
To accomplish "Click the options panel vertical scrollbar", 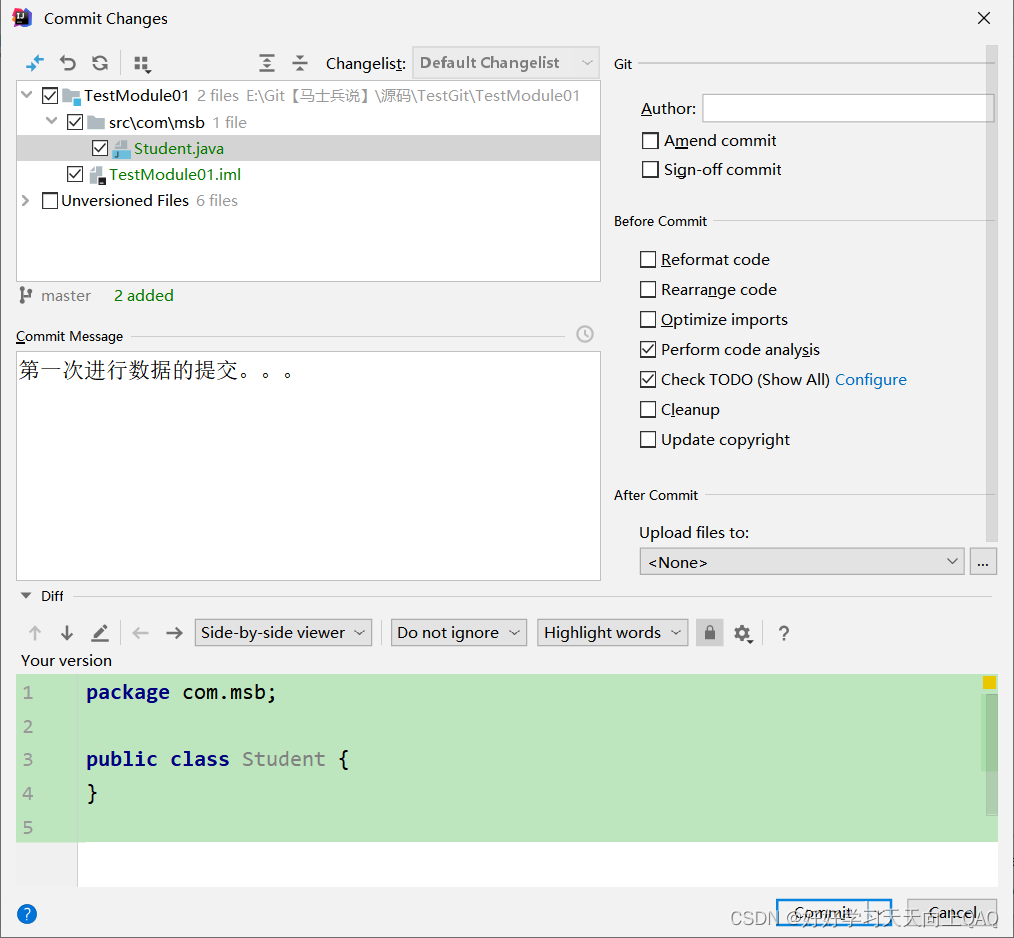I will (x=991, y=292).
